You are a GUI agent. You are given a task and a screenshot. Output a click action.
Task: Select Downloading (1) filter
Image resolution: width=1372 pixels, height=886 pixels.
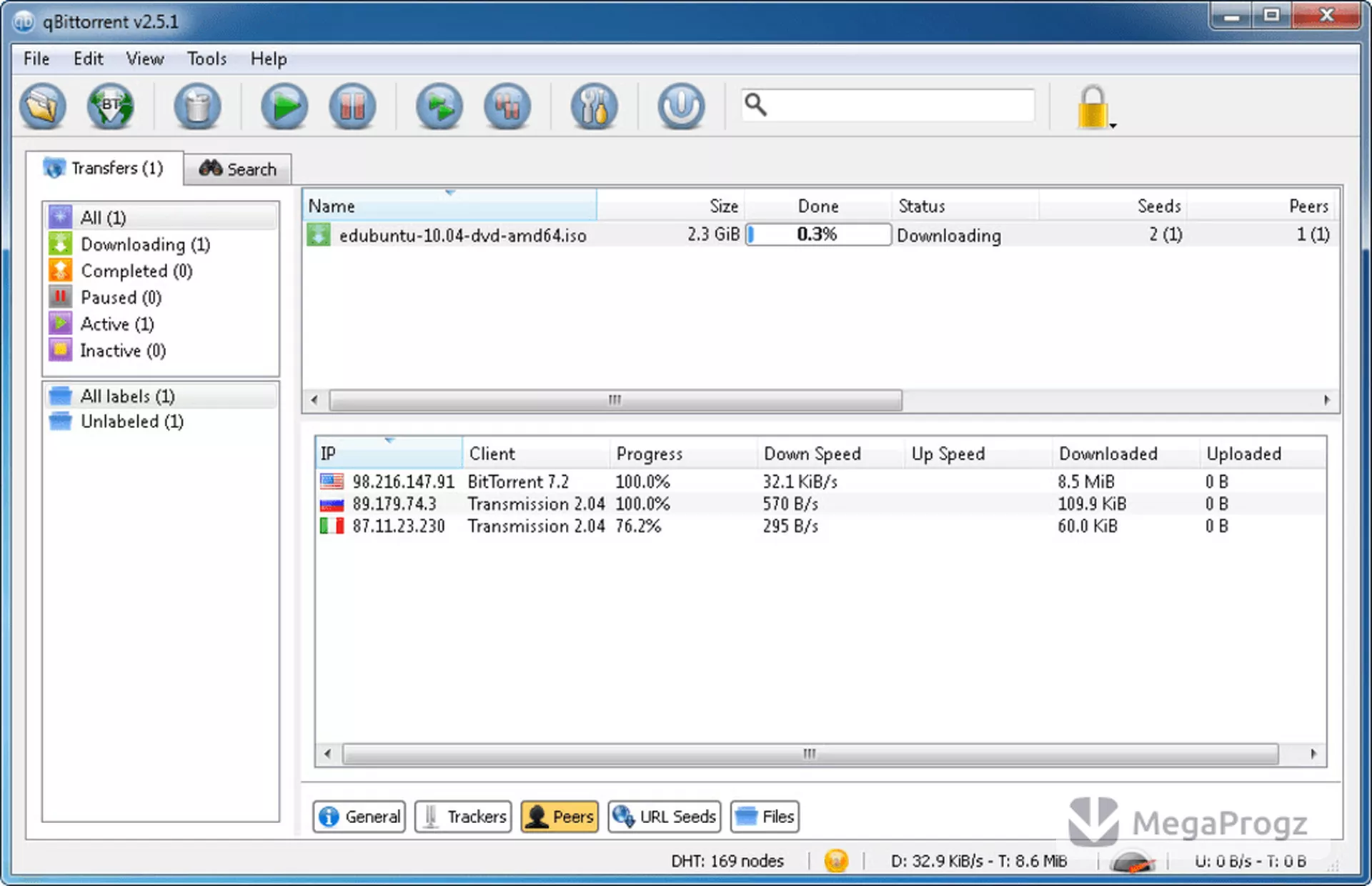pyautogui.click(x=161, y=244)
